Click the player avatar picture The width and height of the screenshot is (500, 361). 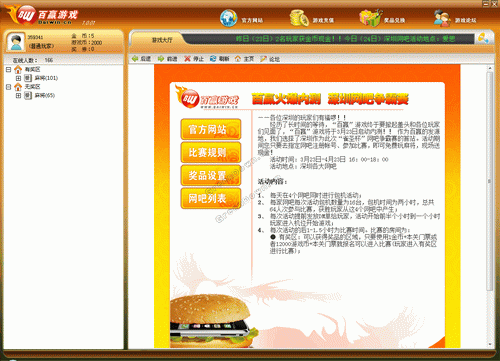click(x=16, y=42)
